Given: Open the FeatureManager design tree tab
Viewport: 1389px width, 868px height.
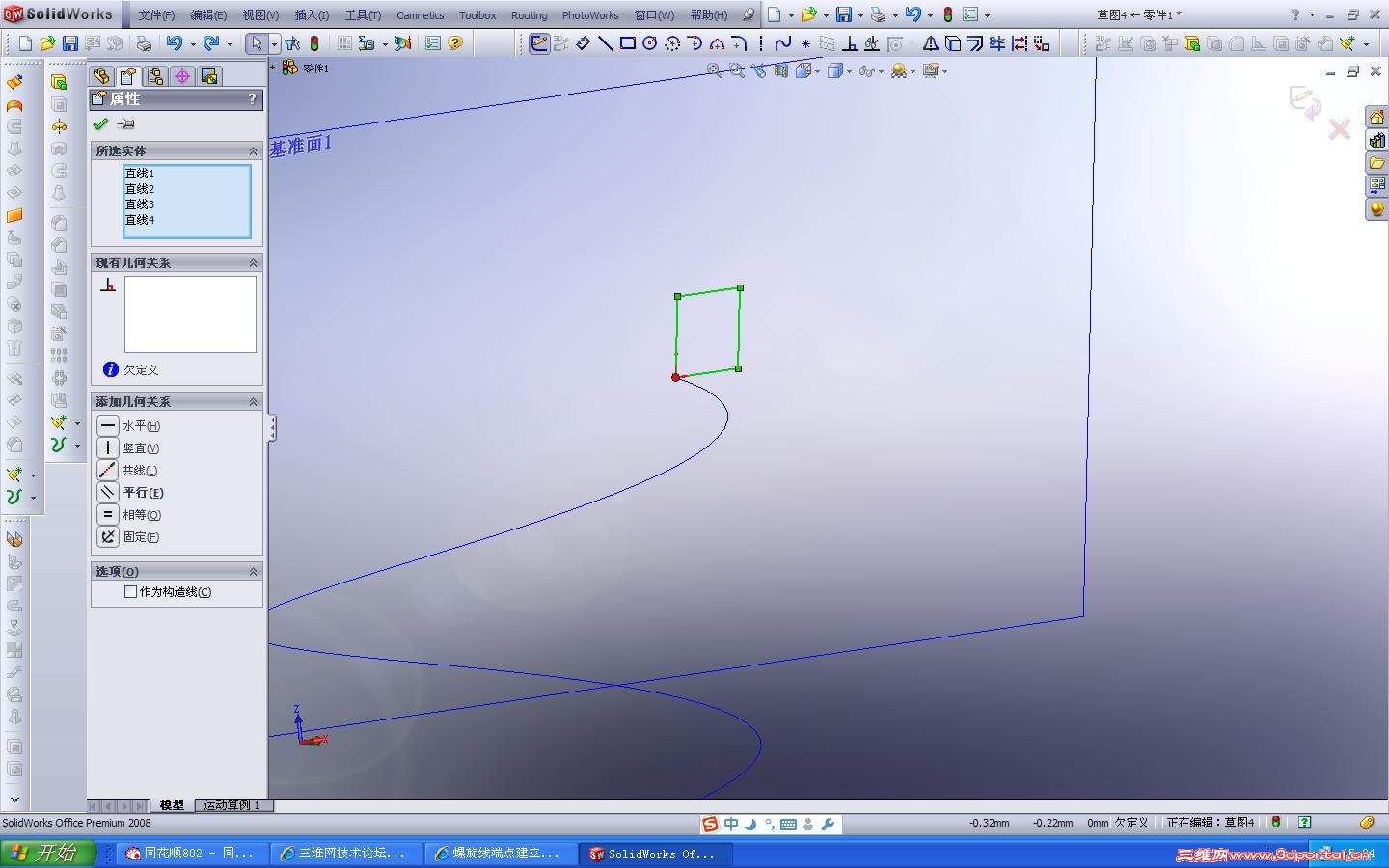Looking at the screenshot, I should pyautogui.click(x=100, y=76).
